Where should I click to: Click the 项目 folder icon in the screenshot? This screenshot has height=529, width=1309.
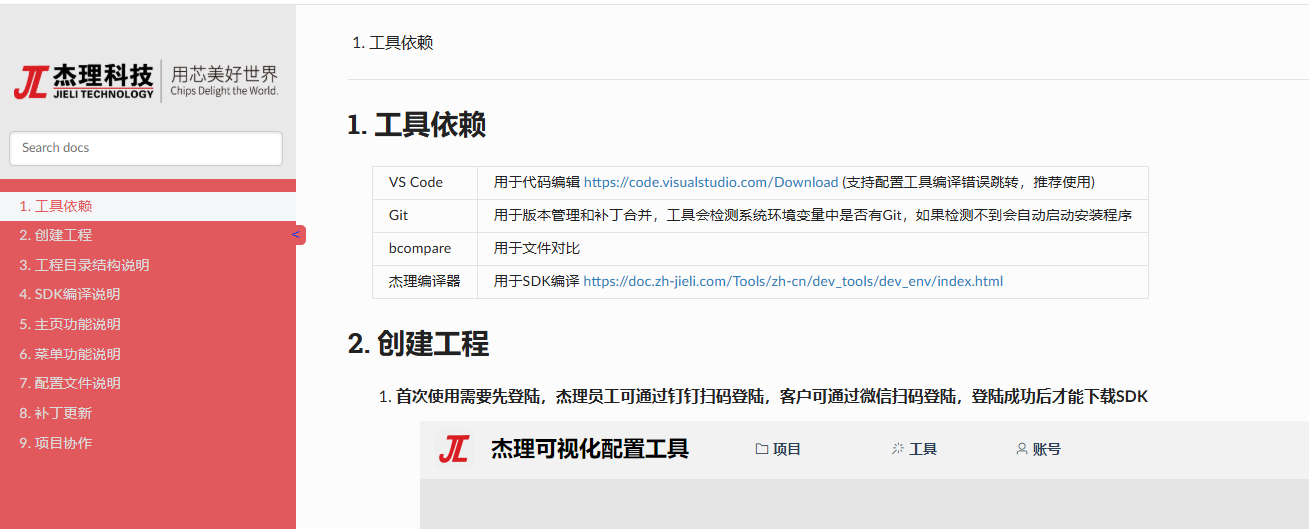[x=762, y=449]
